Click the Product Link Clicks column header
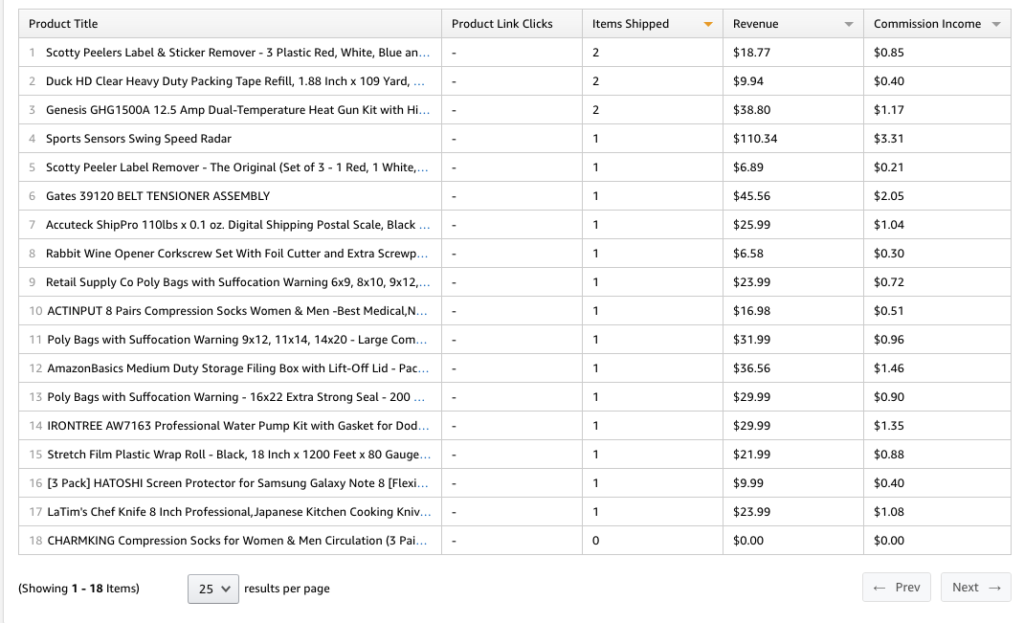This screenshot has width=1024, height=623. (x=502, y=24)
